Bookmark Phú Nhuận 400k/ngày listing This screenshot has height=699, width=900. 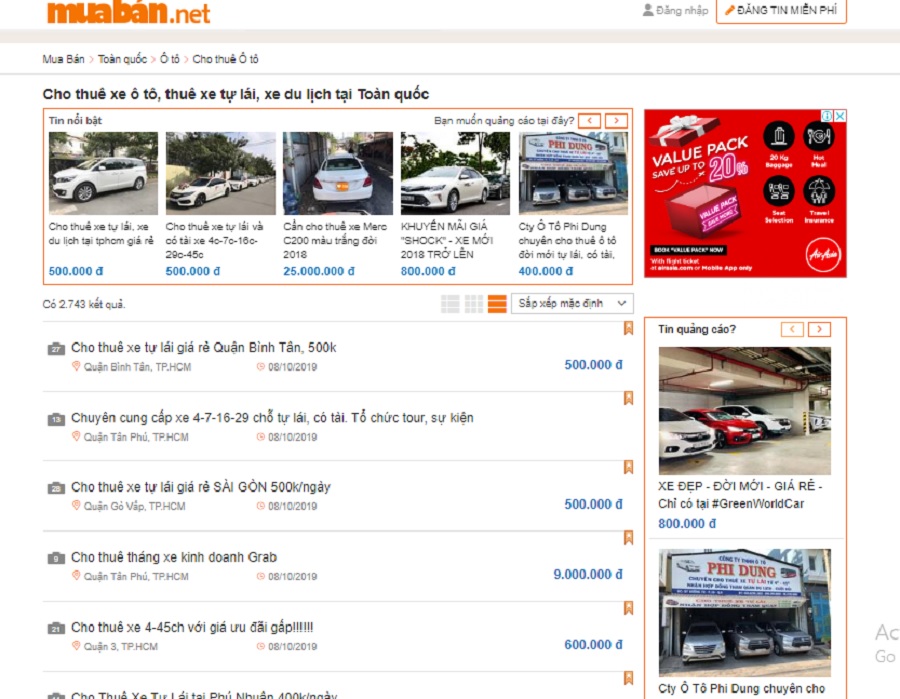click(x=629, y=678)
